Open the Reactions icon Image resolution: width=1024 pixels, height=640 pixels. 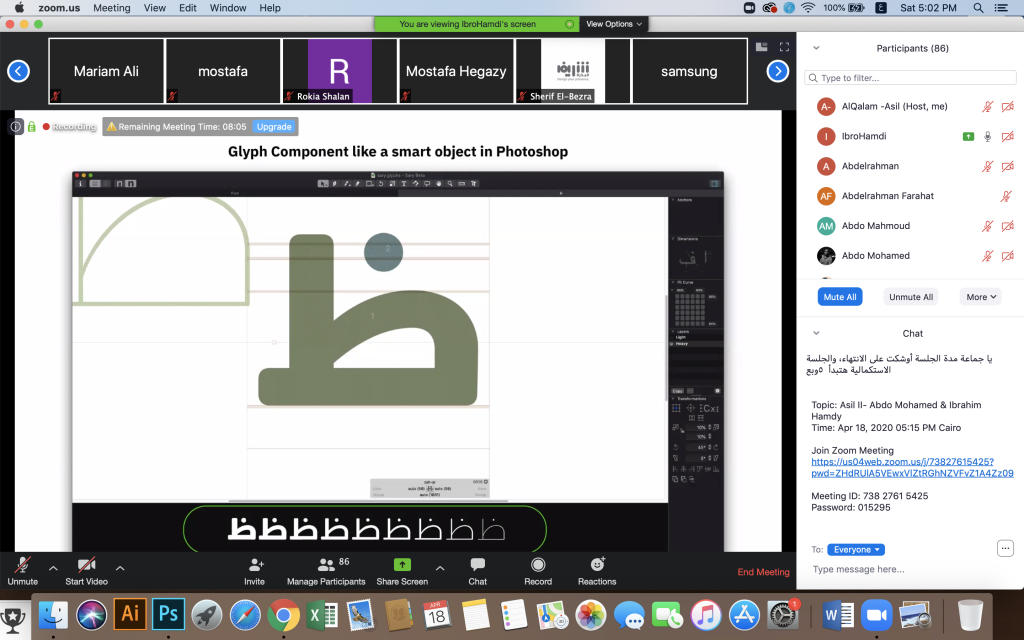pyautogui.click(x=597, y=565)
